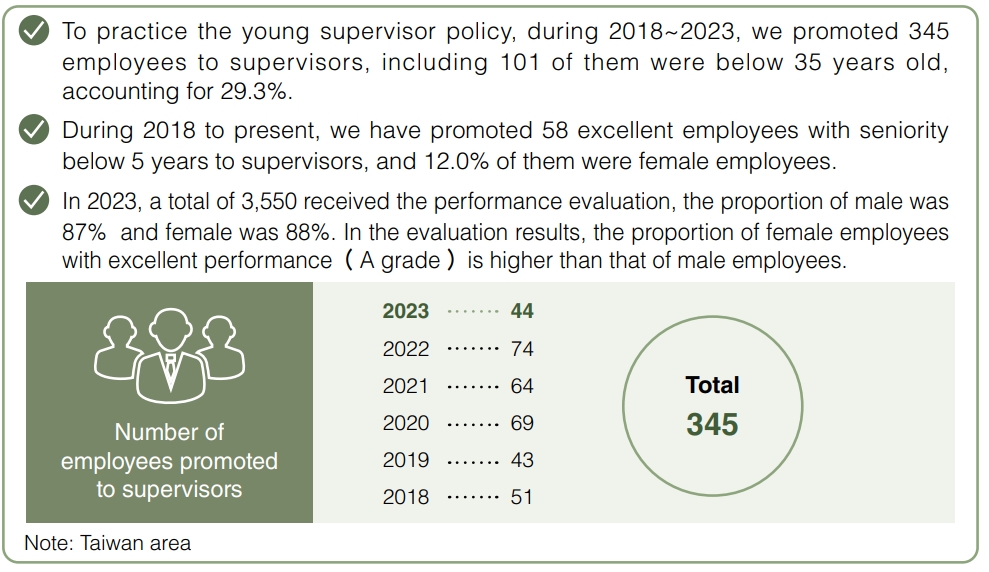
Task: Select the bold 2023 year label
Action: pos(405,311)
